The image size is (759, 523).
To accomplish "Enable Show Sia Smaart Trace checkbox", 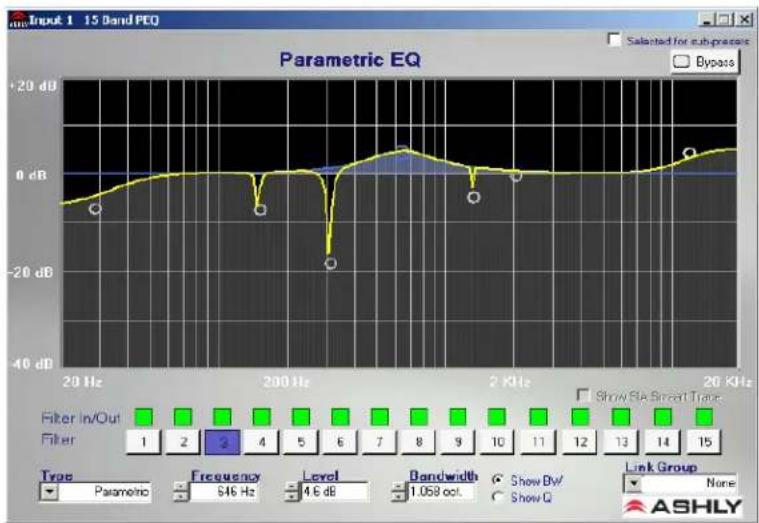I will tap(584, 396).
